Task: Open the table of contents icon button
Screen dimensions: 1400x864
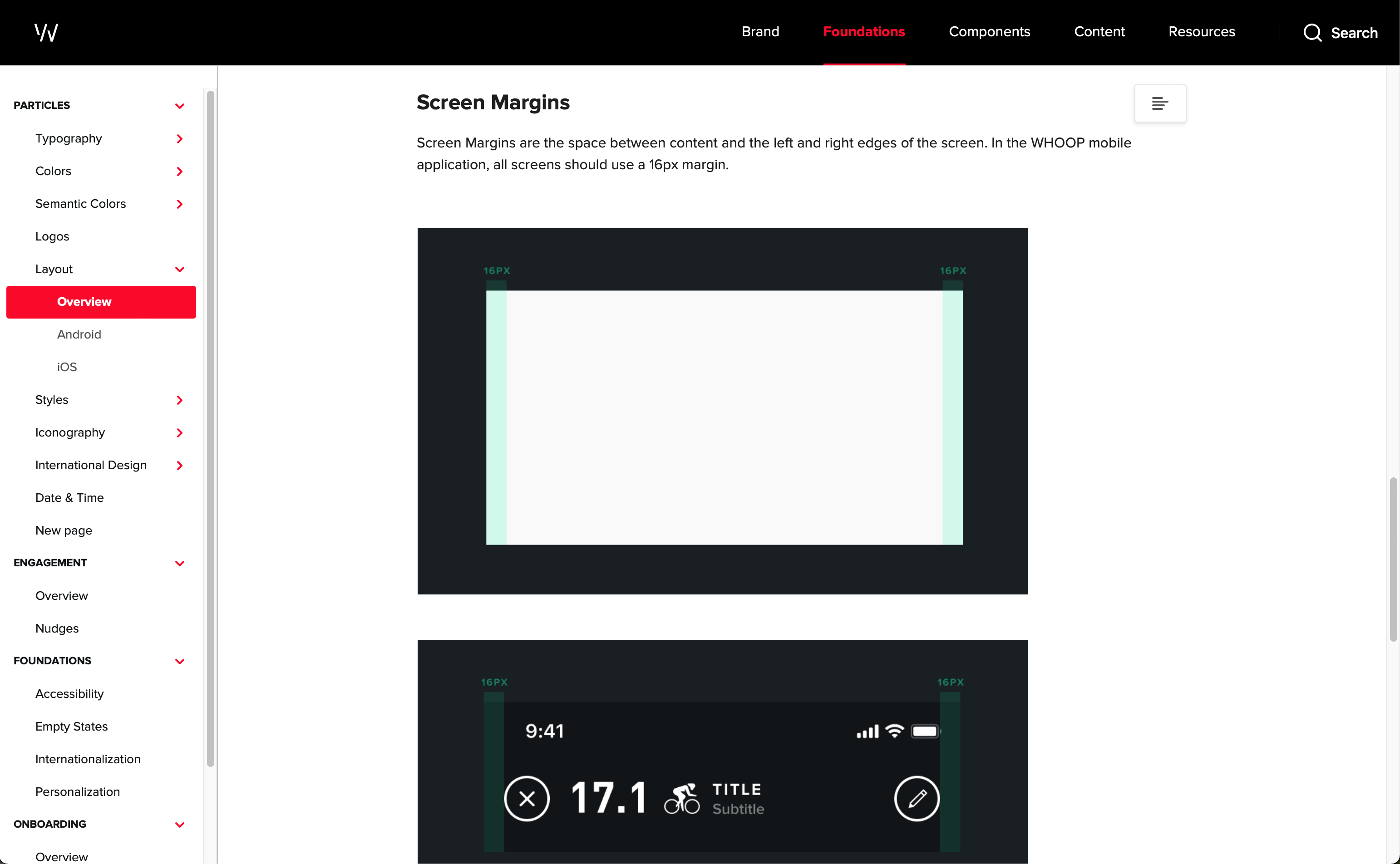Action: (1159, 103)
